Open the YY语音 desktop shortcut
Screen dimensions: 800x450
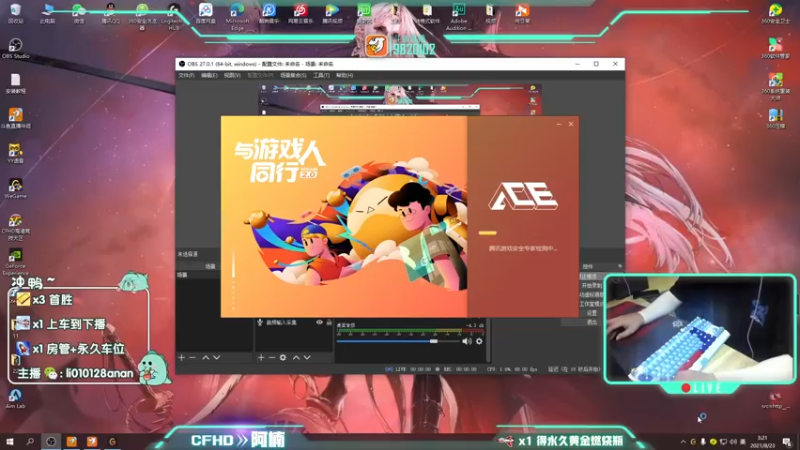(15, 153)
